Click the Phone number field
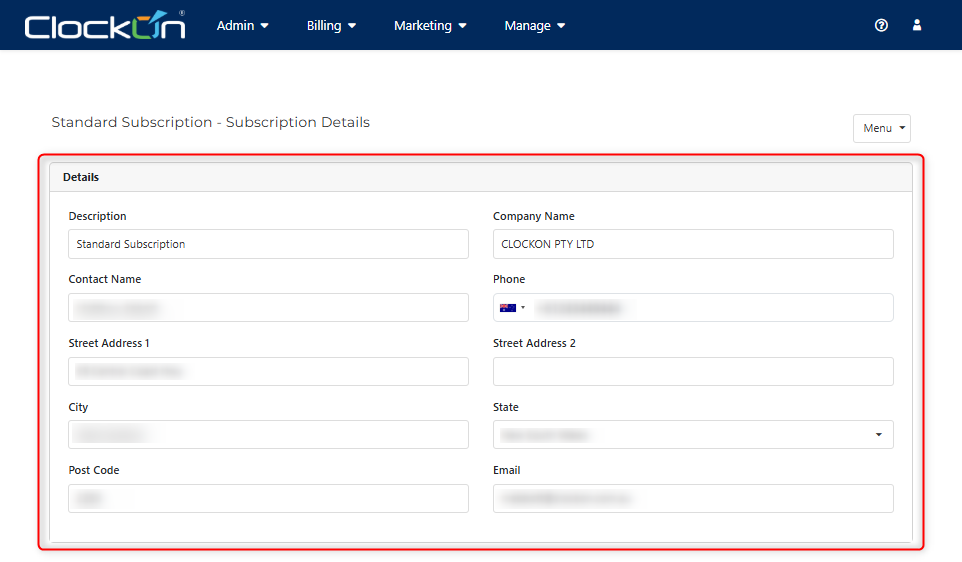Image resolution: width=962 pixels, height=562 pixels. click(x=710, y=308)
